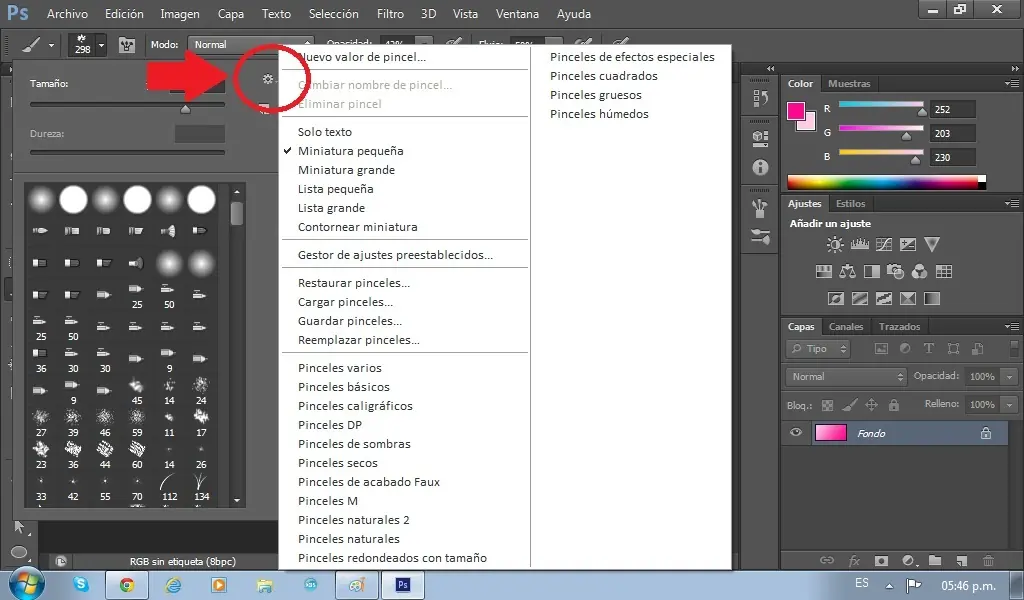Add a Levels adjustment
The image size is (1024, 600).
(x=859, y=245)
